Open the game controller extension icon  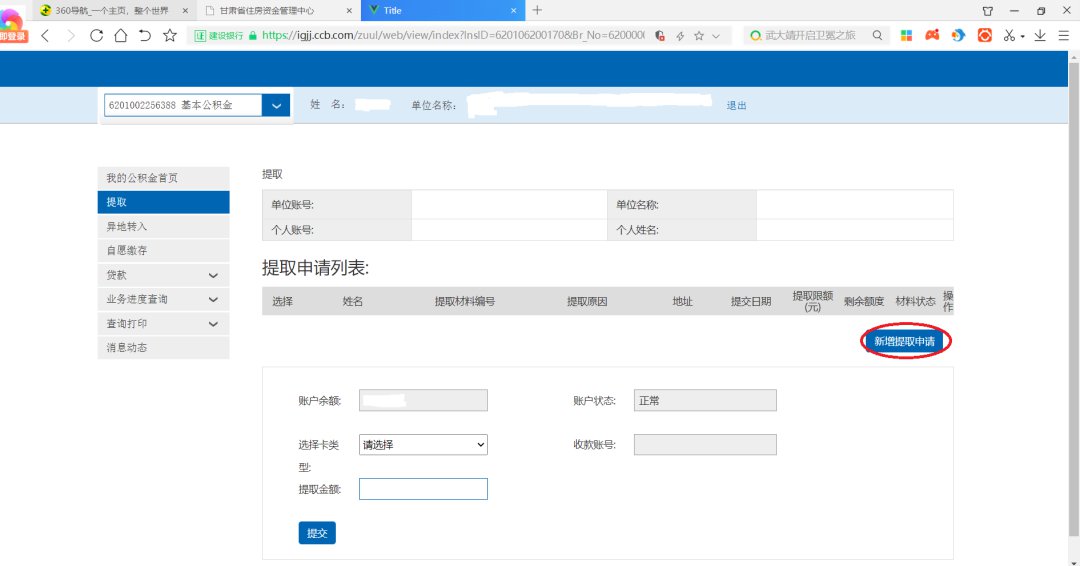tap(932, 35)
